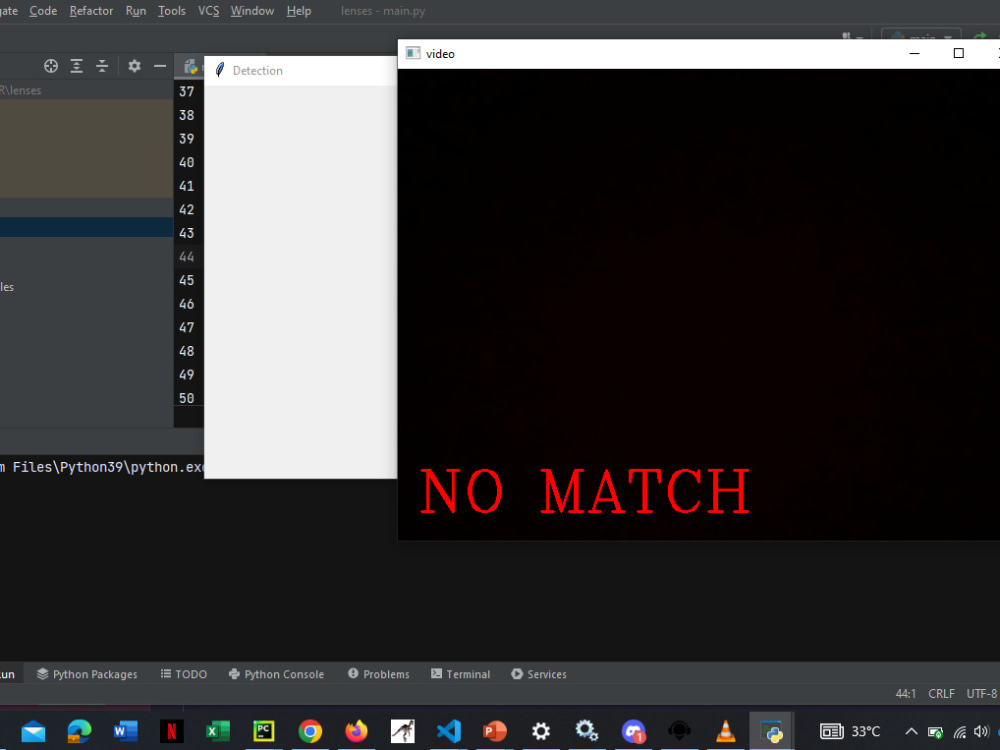Open the main run configuration dropdown
This screenshot has width=1000, height=750.
pyautogui.click(x=920, y=33)
